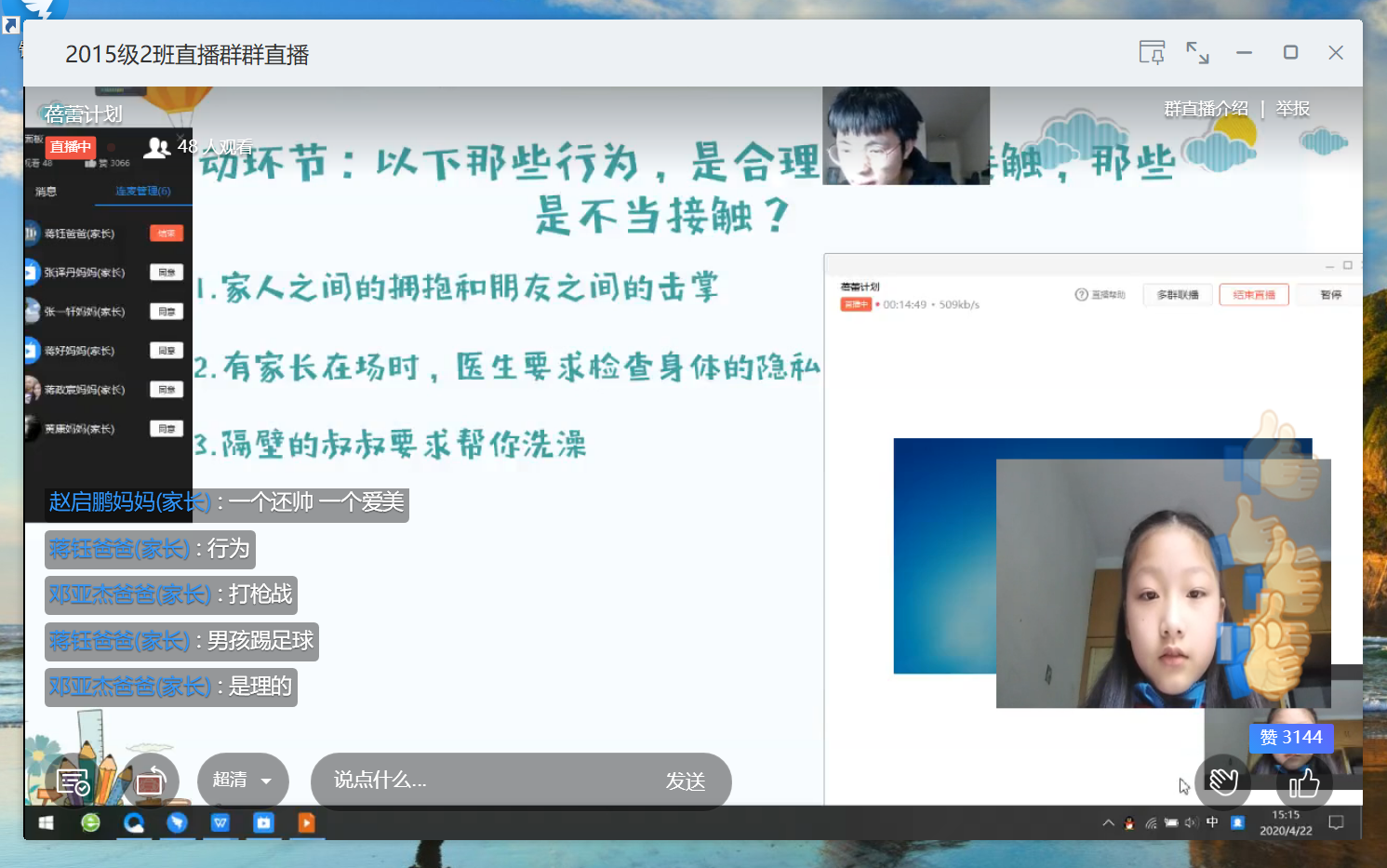The height and width of the screenshot is (868, 1387).
Task: Click the rotate screen icon
Action: (151, 782)
